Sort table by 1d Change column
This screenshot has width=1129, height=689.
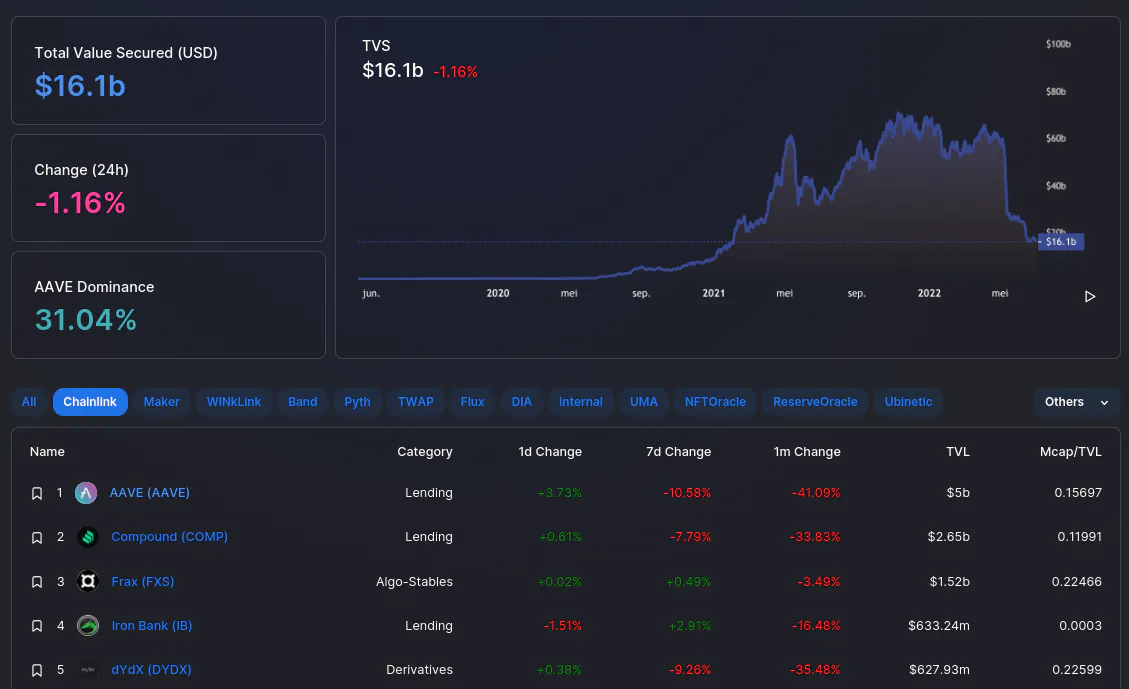550,452
